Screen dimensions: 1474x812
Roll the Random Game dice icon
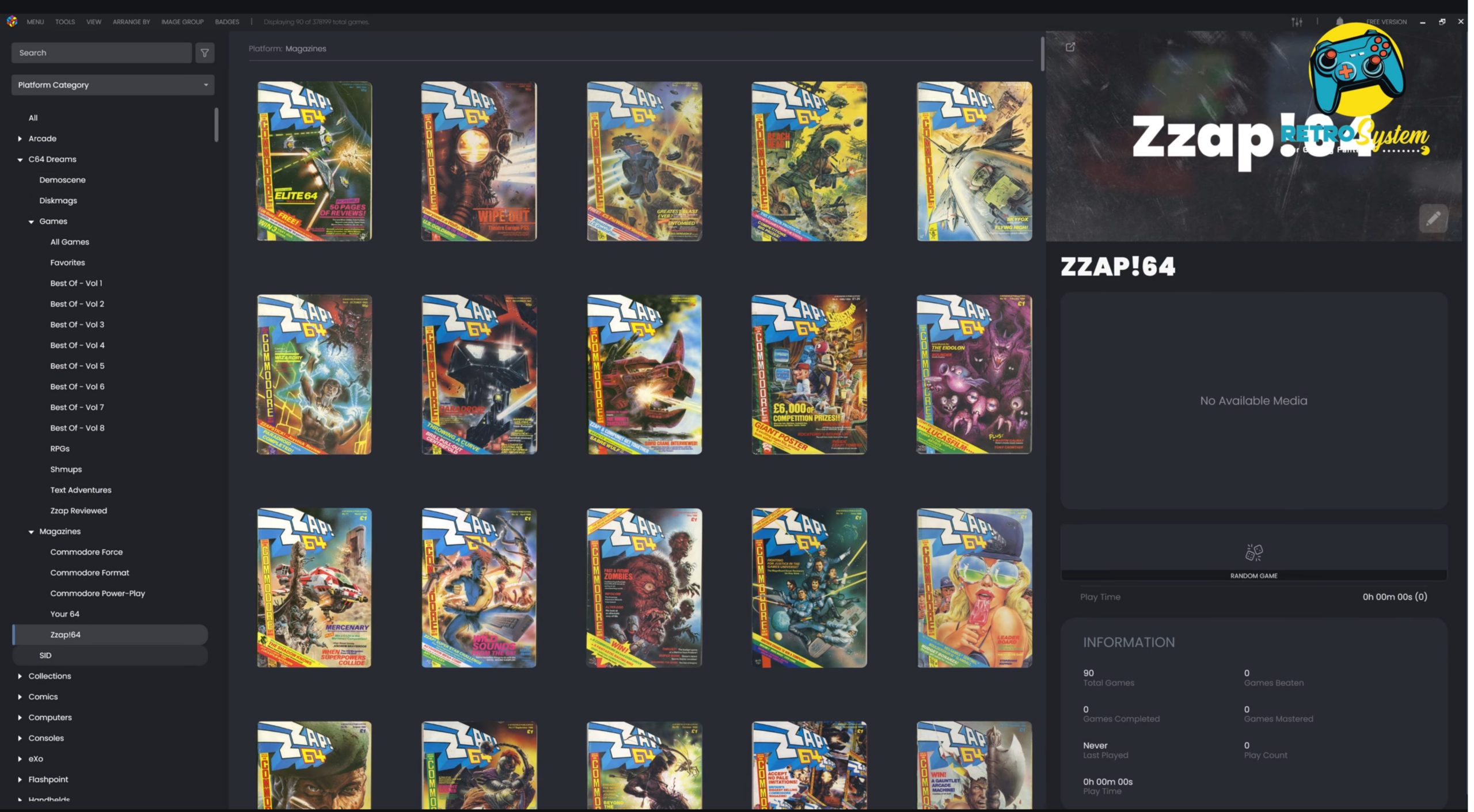point(1253,552)
